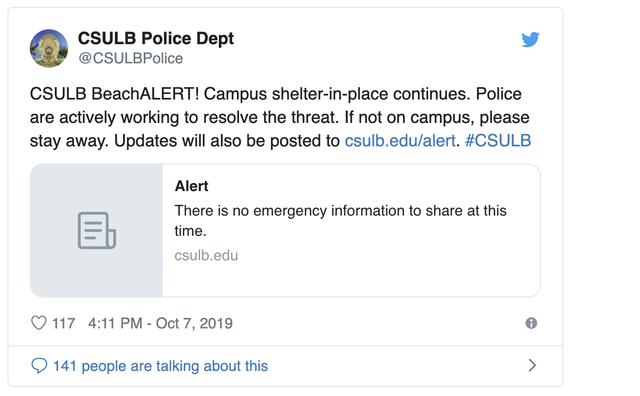Image resolution: width=640 pixels, height=396 pixels.
Task: Click the tweet body text 'Campus shelter-in-place continues'
Action: pos(337,94)
